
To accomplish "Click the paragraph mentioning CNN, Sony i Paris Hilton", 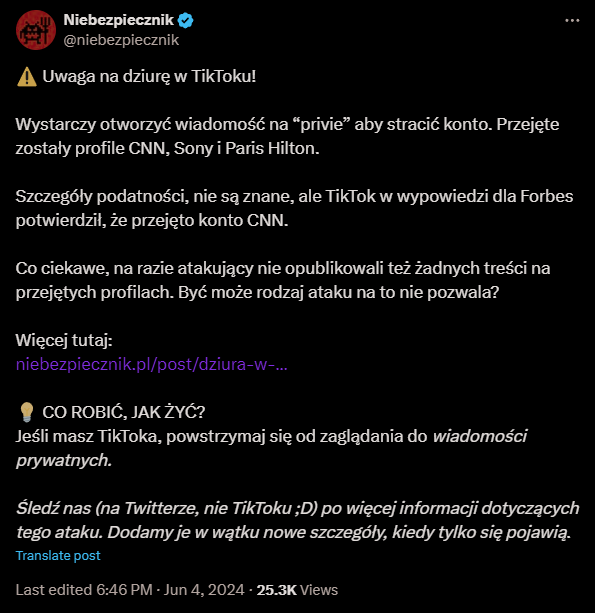I will [x=287, y=136].
